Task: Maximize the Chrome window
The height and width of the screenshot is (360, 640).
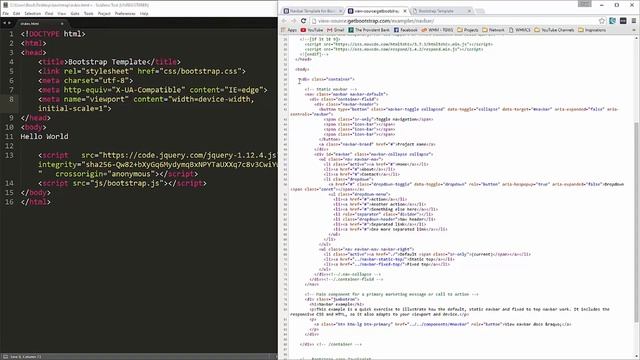Action: 617,5
